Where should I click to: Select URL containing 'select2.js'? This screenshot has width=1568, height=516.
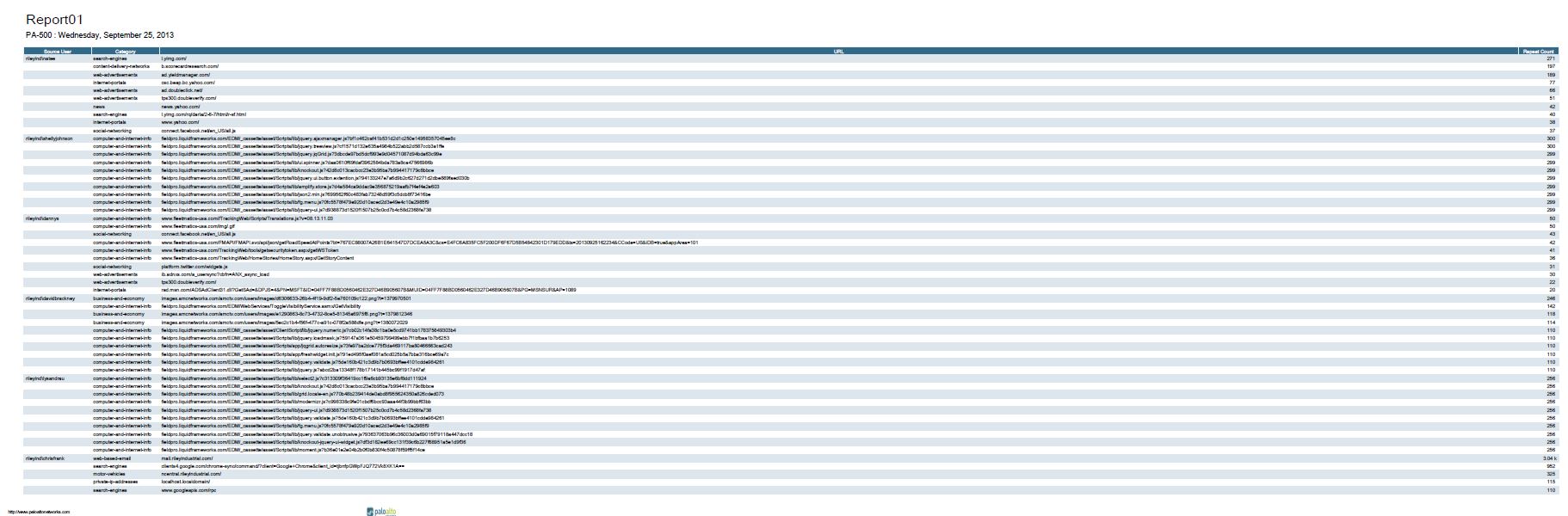click(x=293, y=378)
